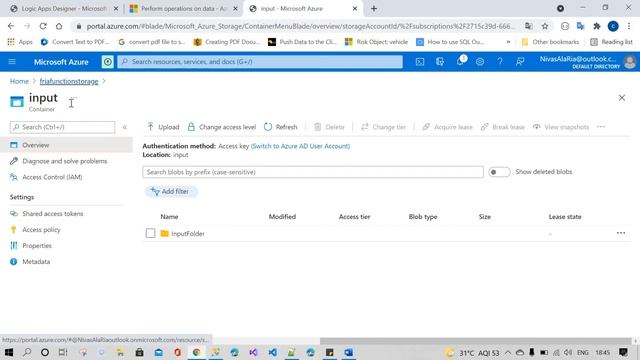This screenshot has height=360, width=640.
Task: Open the Azure portal hamburger menu
Action: click(x=12, y=62)
